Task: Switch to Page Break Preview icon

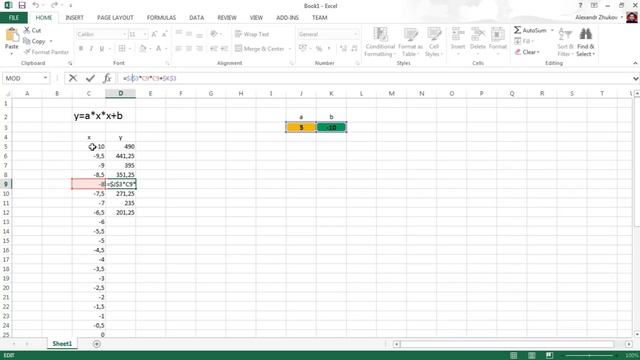Action: tap(549, 356)
